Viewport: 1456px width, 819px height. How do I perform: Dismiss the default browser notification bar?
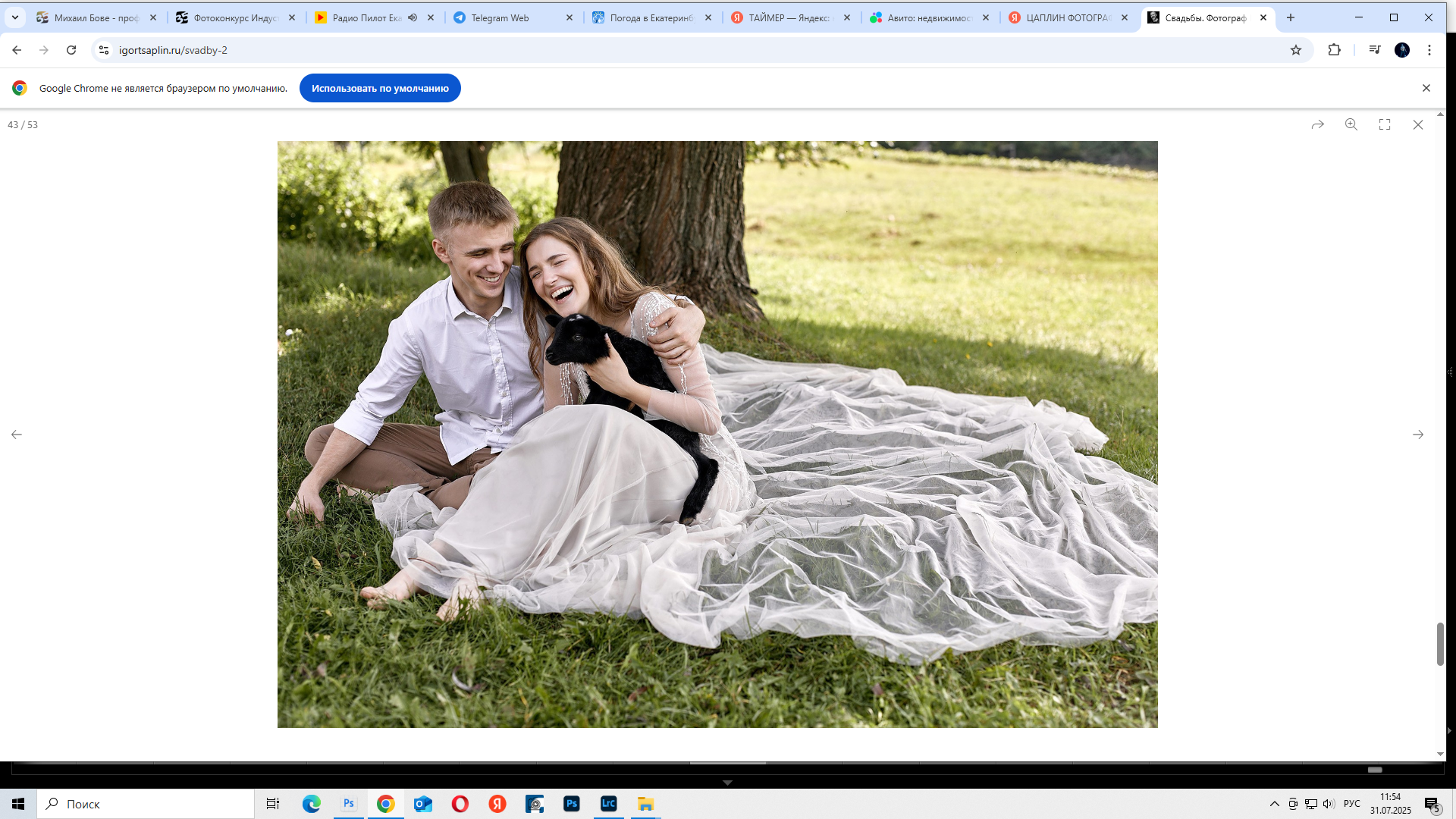click(1426, 88)
